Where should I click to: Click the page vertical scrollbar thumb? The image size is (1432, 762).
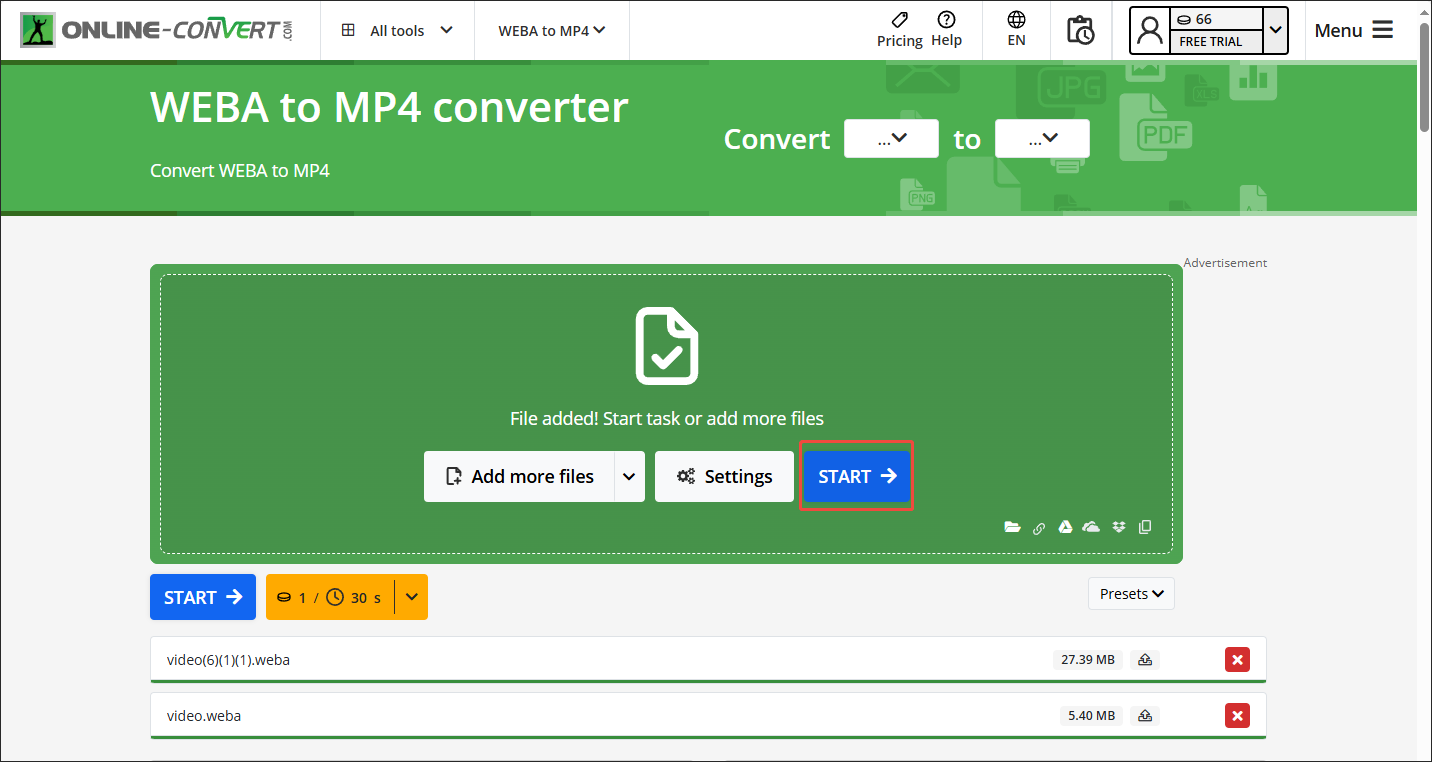[1424, 76]
